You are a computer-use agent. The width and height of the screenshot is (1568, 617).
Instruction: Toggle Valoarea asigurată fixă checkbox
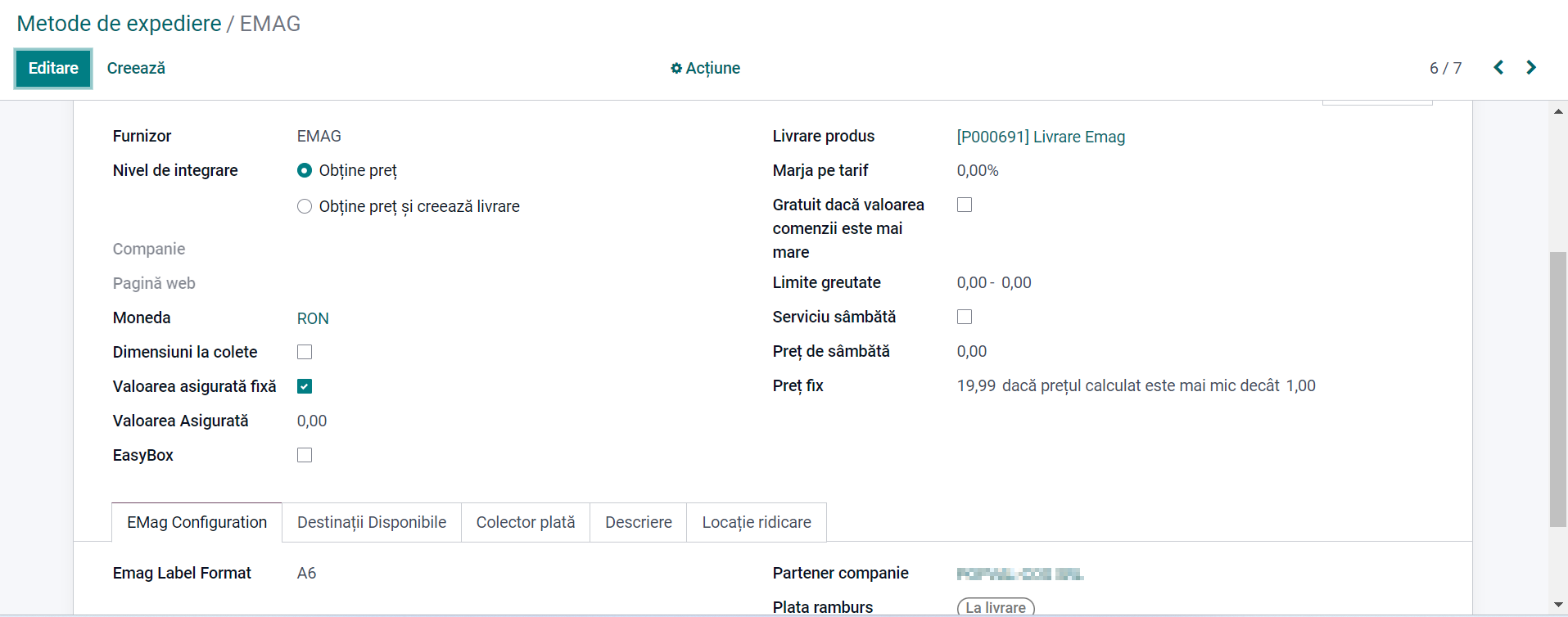tap(305, 386)
